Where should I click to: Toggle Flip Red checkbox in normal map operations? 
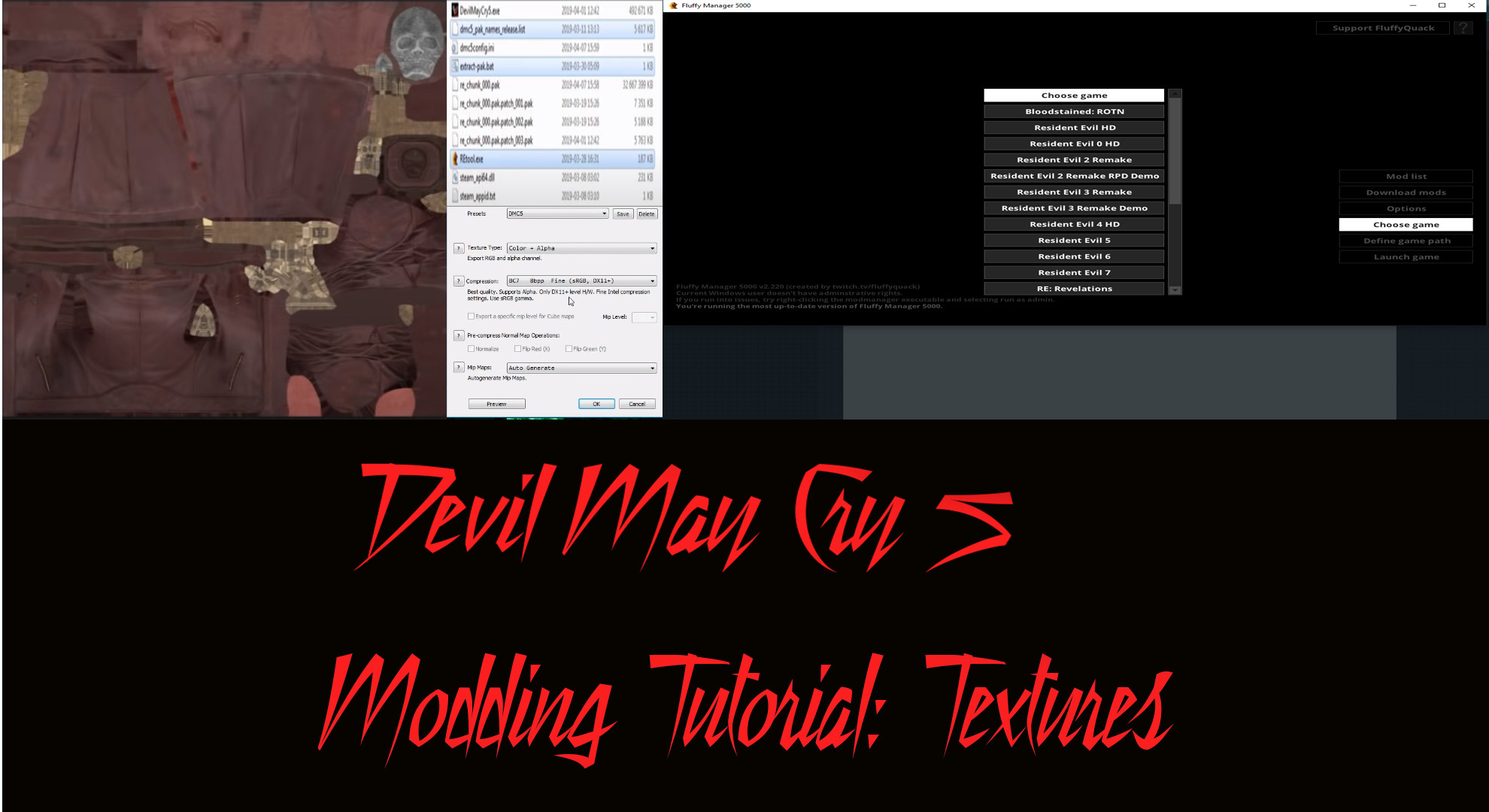pyautogui.click(x=519, y=348)
